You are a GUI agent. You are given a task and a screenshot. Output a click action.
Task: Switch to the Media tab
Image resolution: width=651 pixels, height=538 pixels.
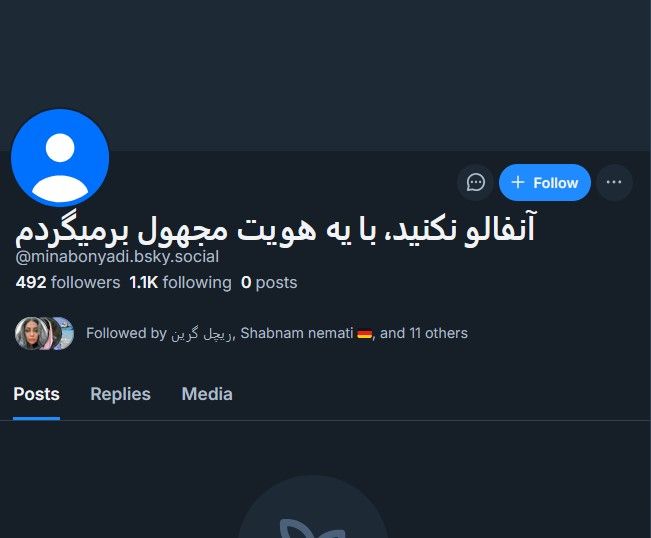(x=207, y=394)
